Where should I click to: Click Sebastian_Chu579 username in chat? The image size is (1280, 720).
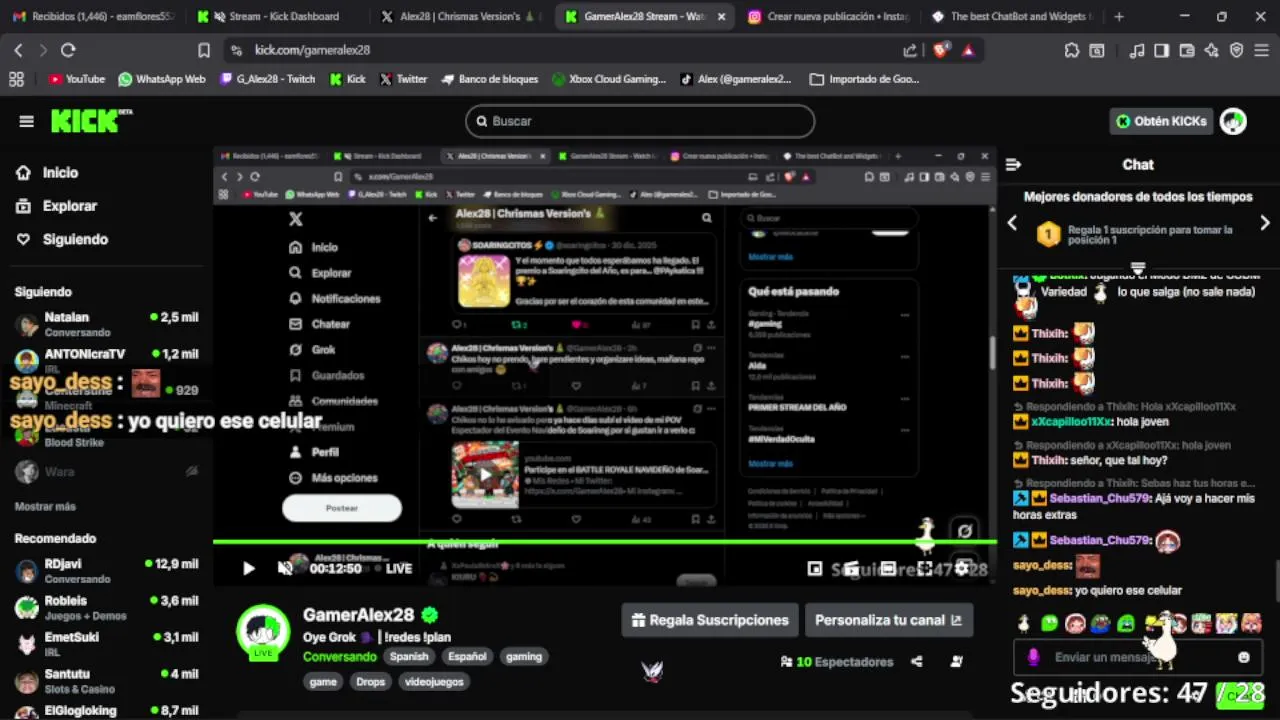click(x=1099, y=498)
